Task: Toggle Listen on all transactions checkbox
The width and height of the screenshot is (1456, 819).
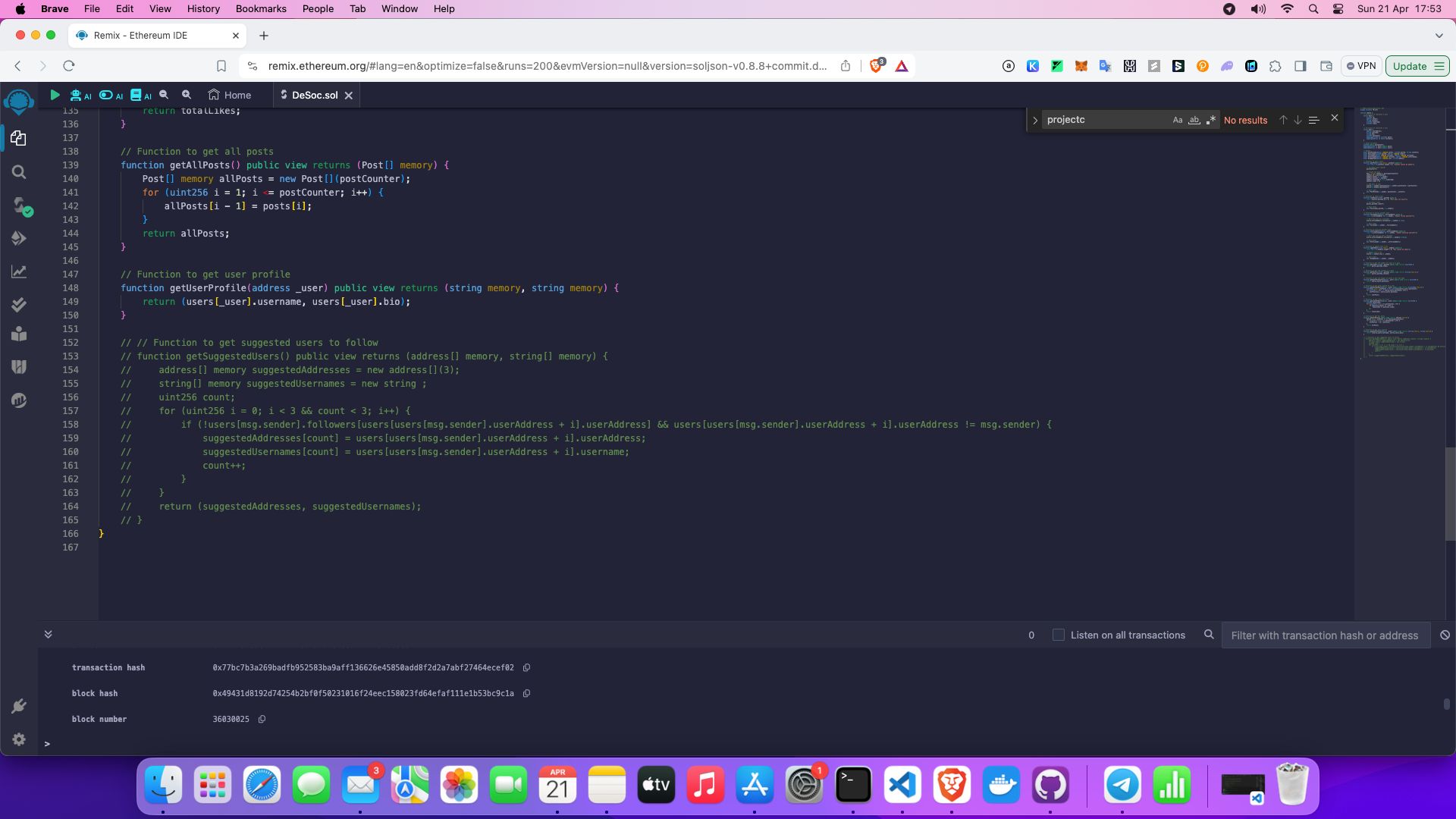Action: point(1058,635)
